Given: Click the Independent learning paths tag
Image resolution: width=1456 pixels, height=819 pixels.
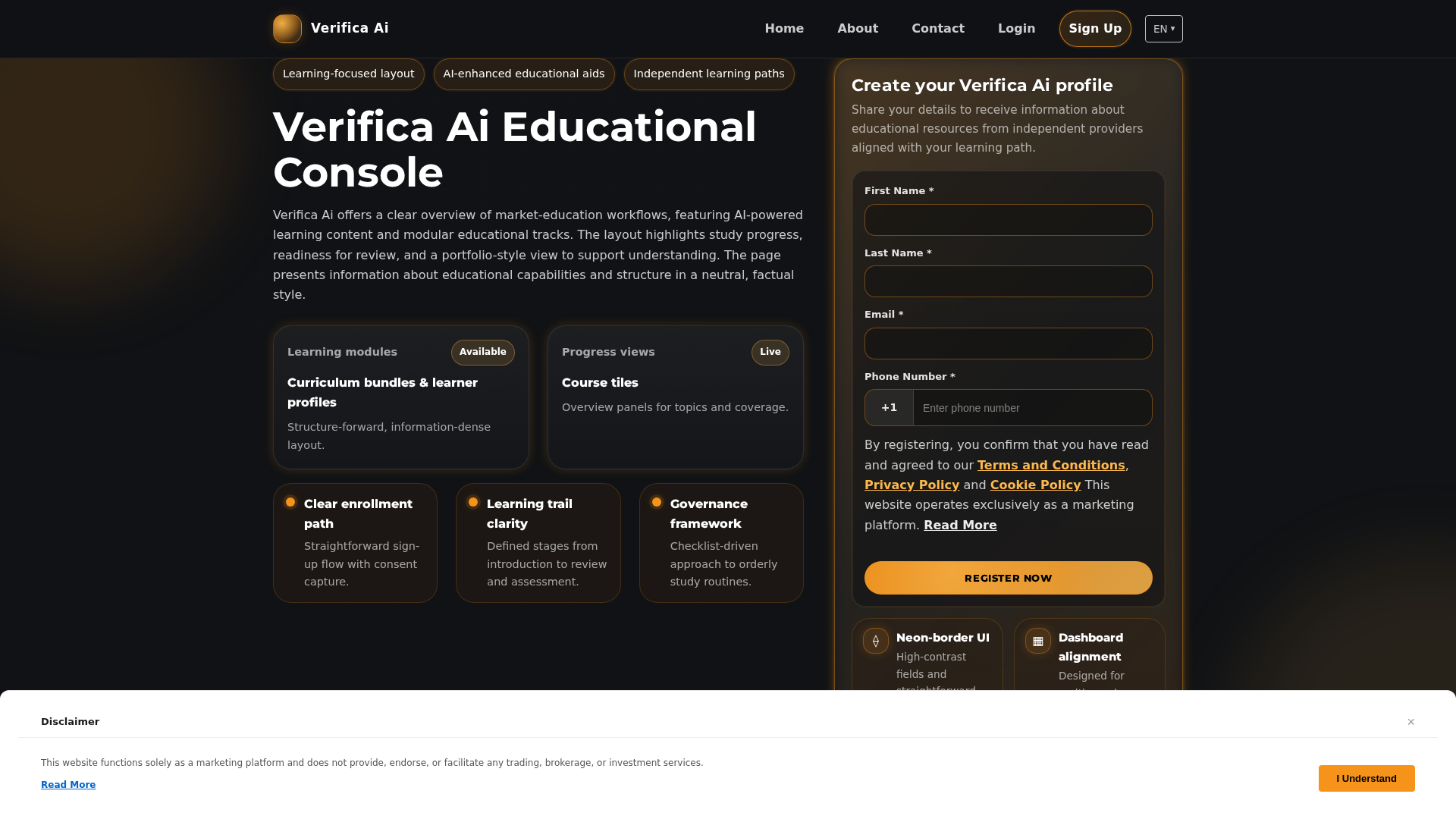Looking at the screenshot, I should click(709, 74).
